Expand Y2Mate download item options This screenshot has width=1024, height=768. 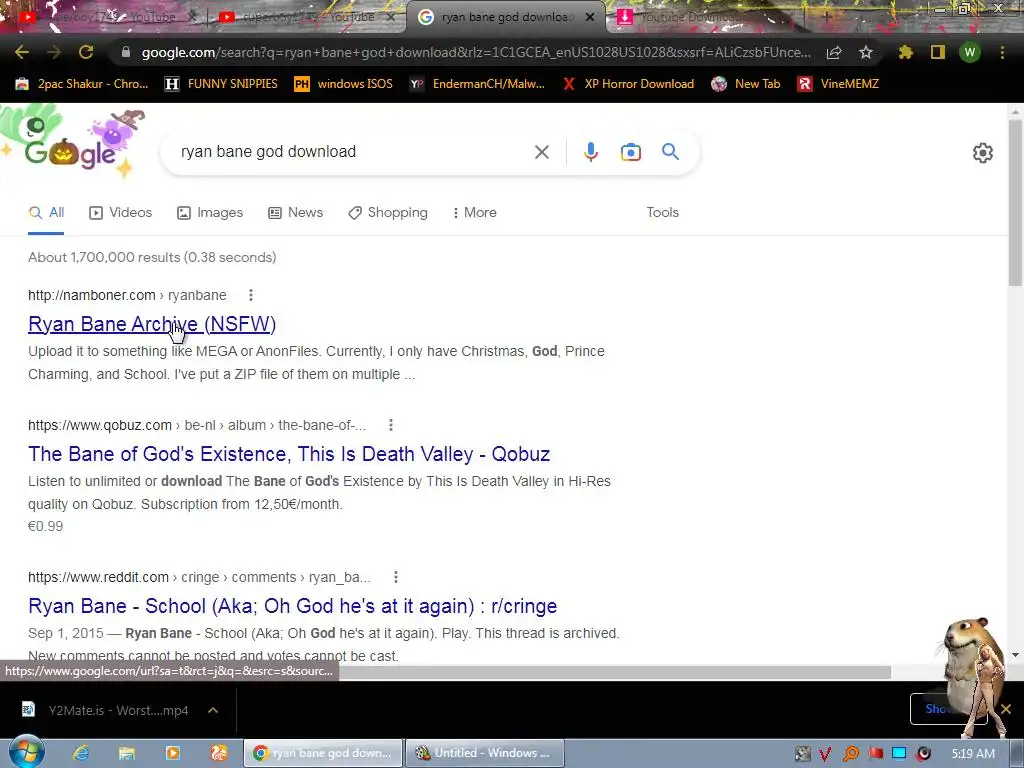point(213,710)
